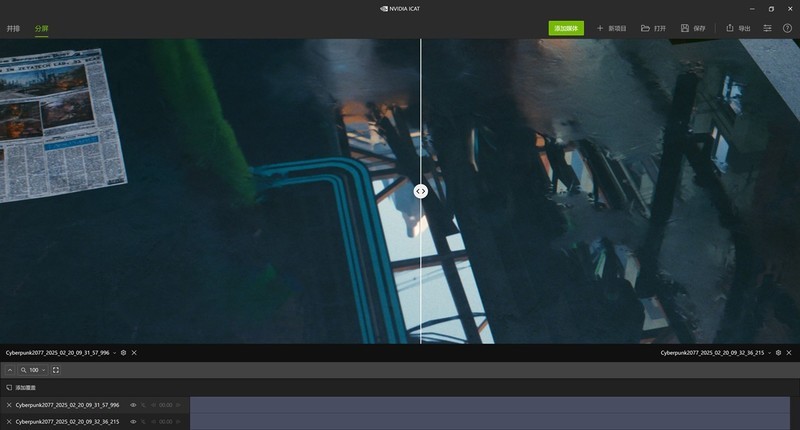Minimize the NVIDIA ICAT window
Viewport: 800px width, 430px height.
point(752,9)
